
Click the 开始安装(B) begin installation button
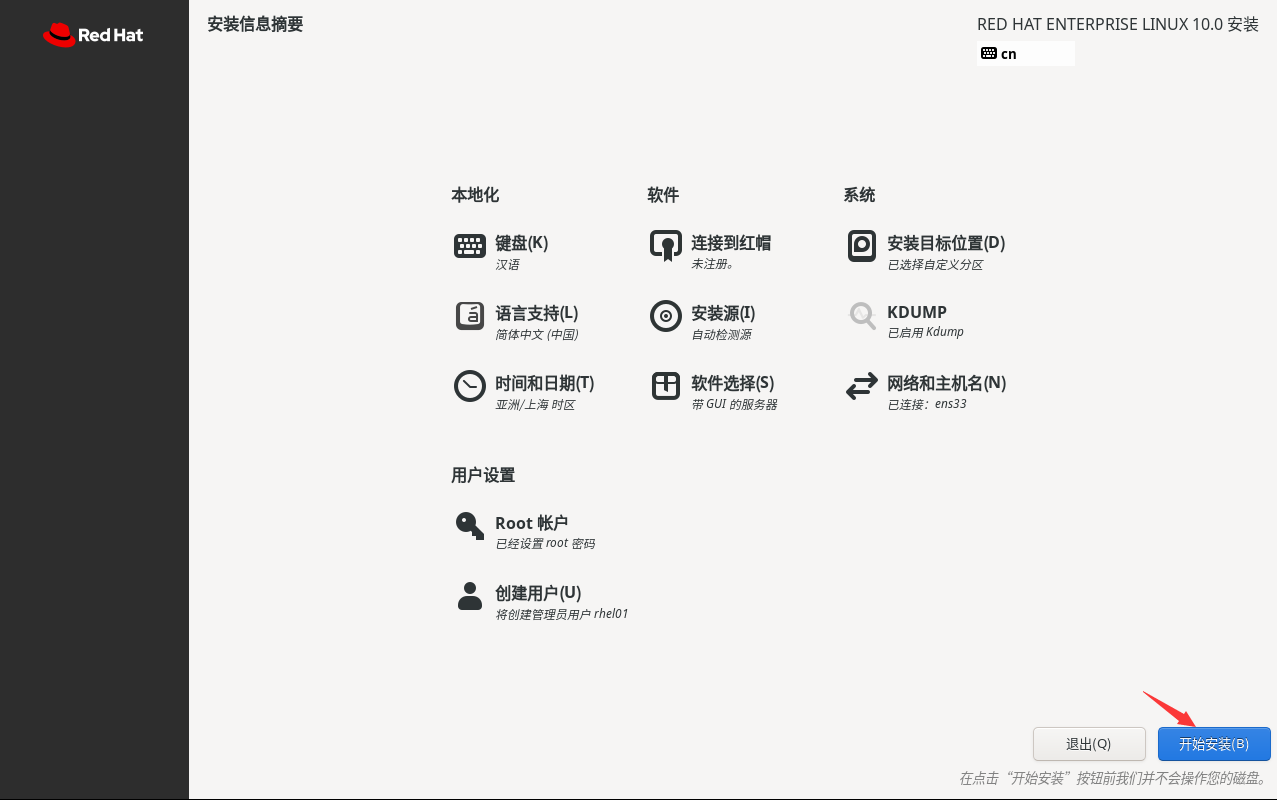1214,744
